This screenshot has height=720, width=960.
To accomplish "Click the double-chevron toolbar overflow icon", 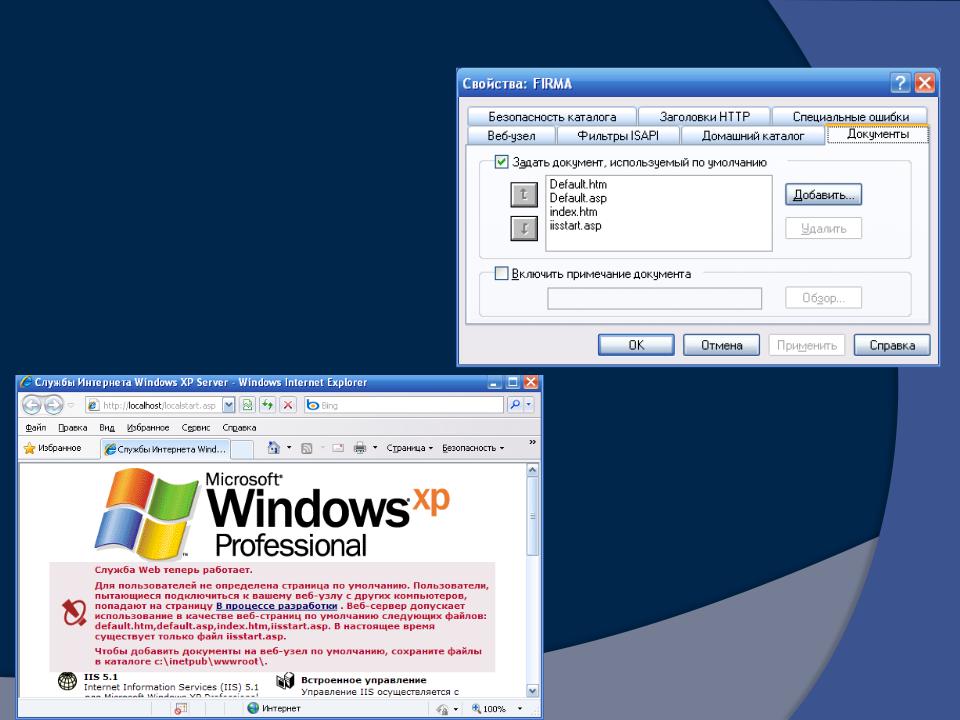I will 532,442.
